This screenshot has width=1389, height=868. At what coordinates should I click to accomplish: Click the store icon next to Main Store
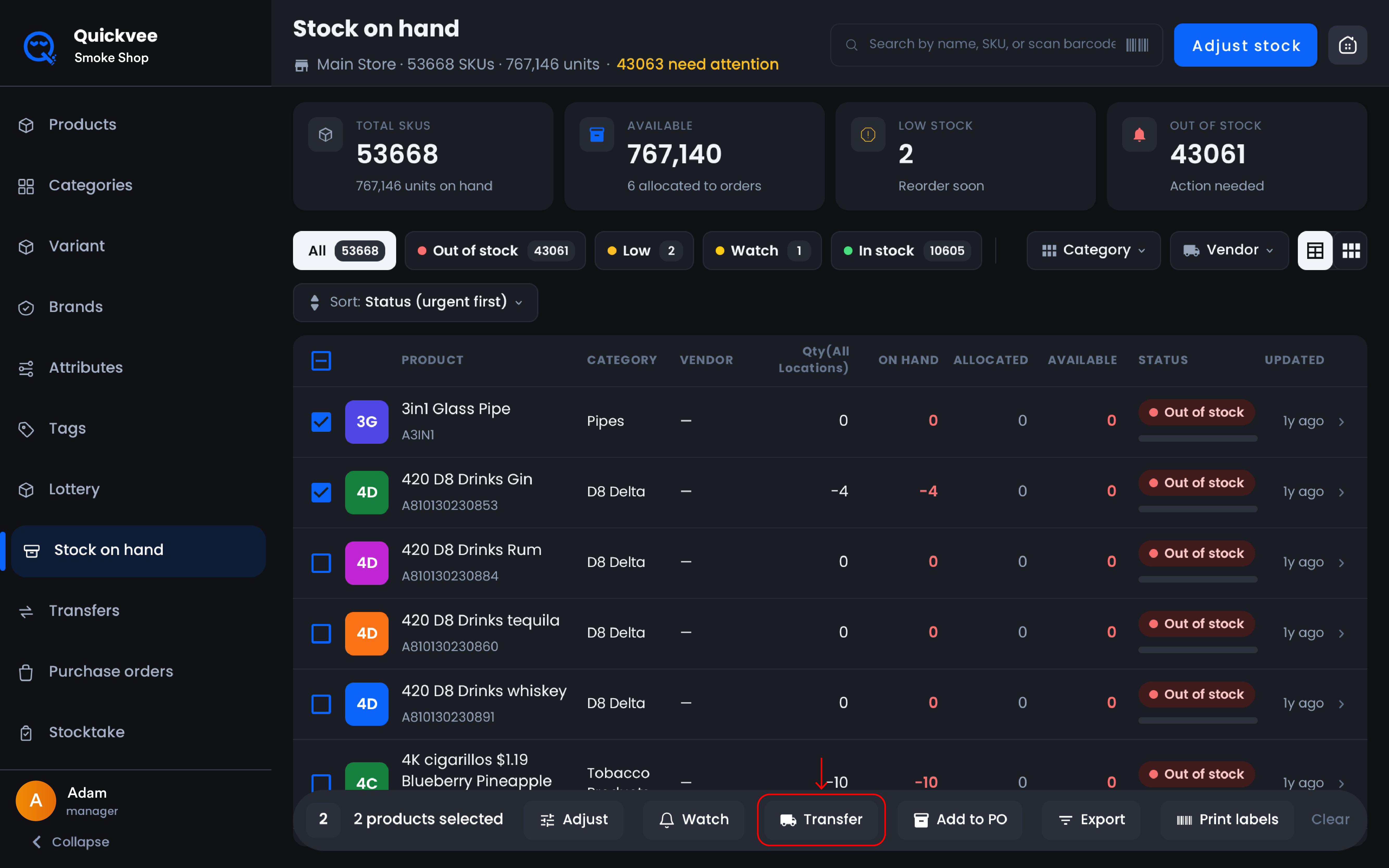(301, 65)
